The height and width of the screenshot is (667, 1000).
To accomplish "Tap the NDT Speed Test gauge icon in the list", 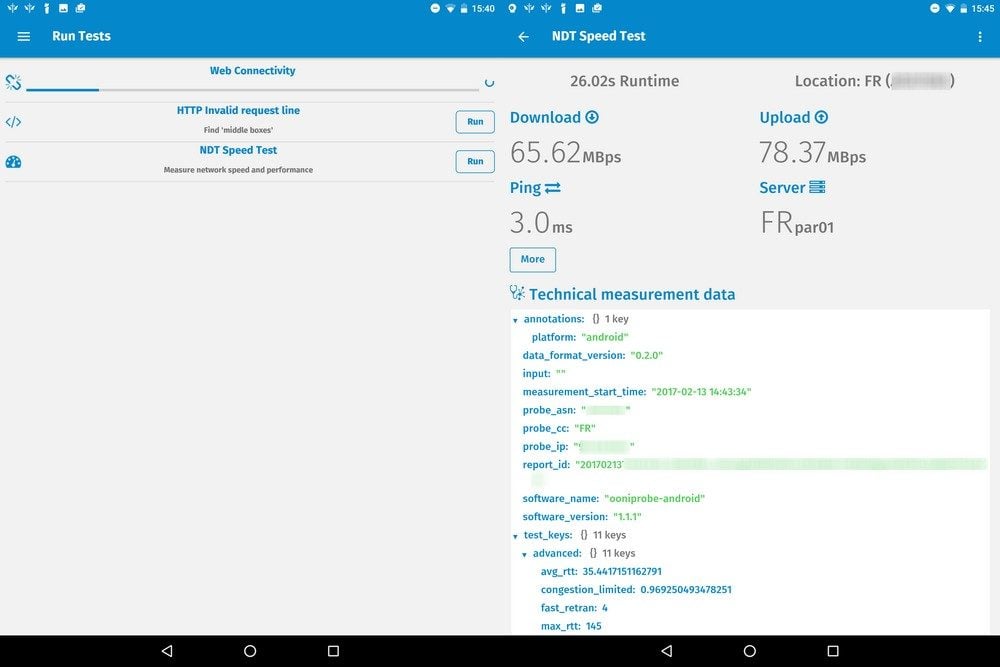I will [x=13, y=162].
